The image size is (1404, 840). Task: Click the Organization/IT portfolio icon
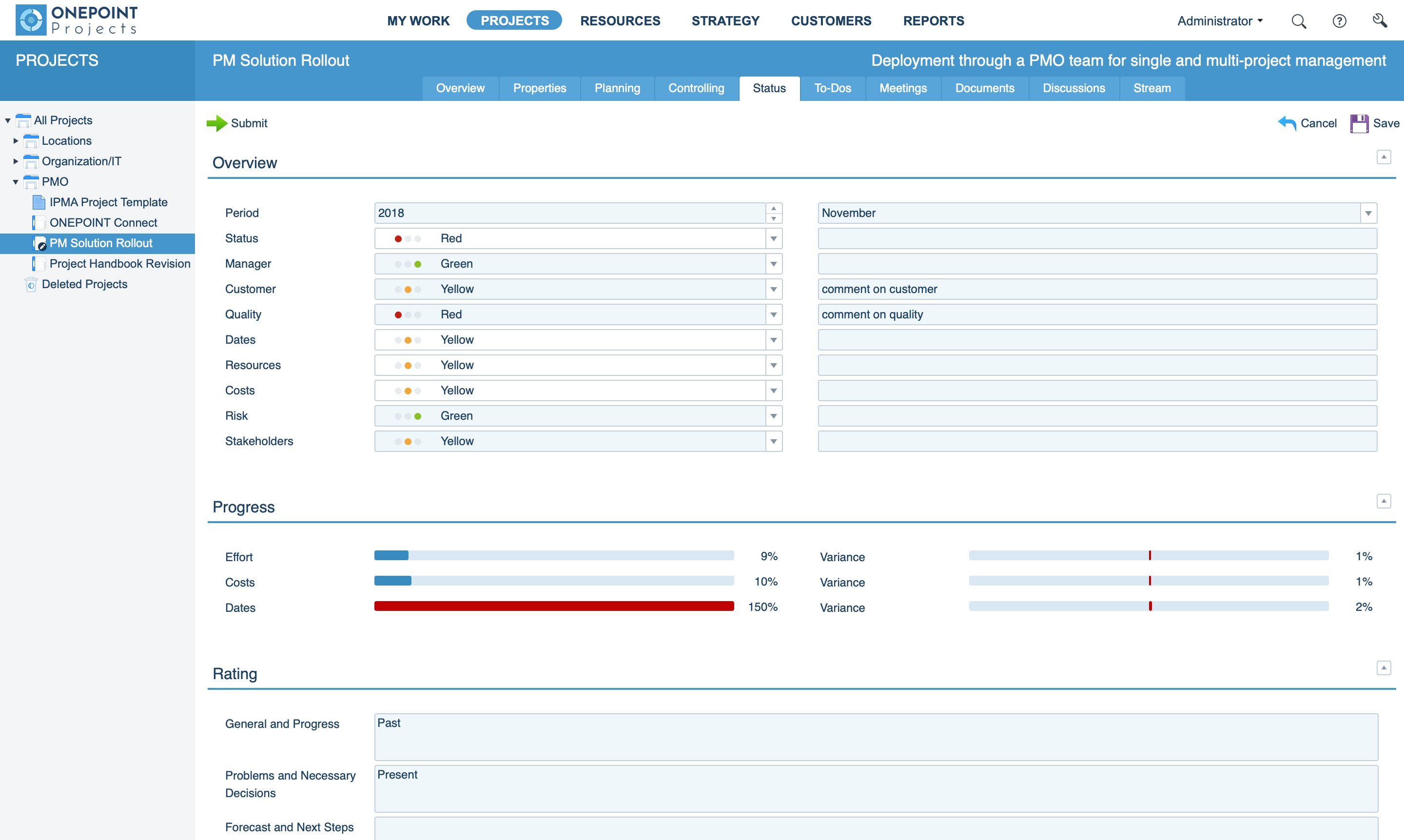pos(31,161)
